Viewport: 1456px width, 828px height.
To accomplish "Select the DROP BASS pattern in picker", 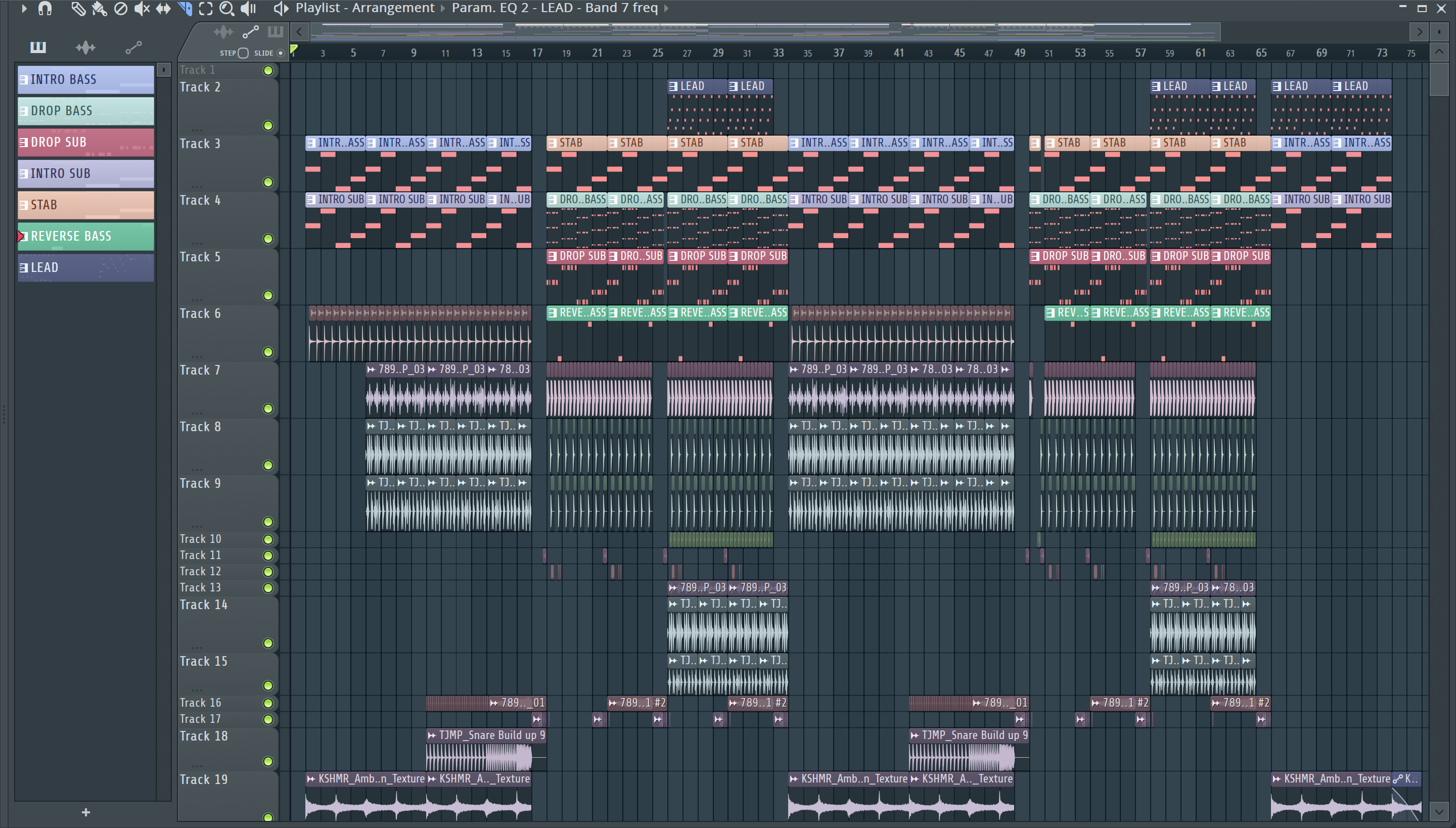I will pyautogui.click(x=86, y=111).
